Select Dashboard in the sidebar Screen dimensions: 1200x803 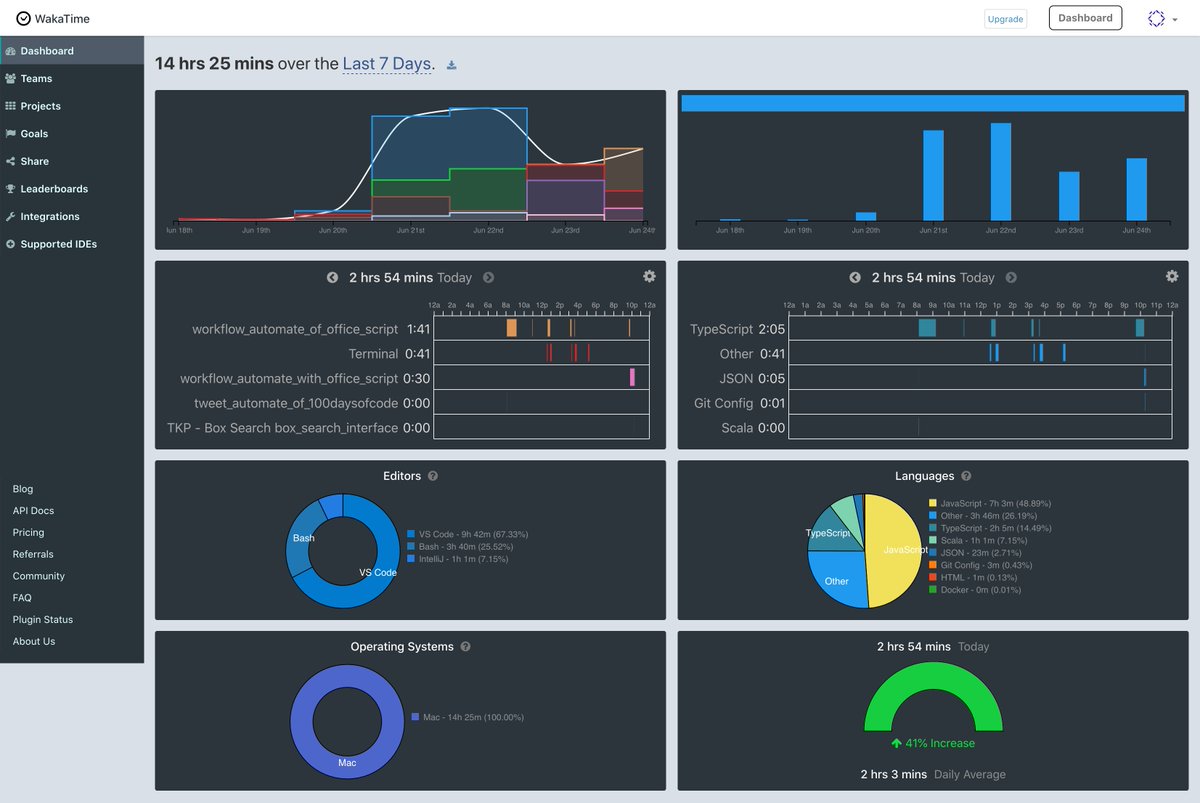click(72, 51)
